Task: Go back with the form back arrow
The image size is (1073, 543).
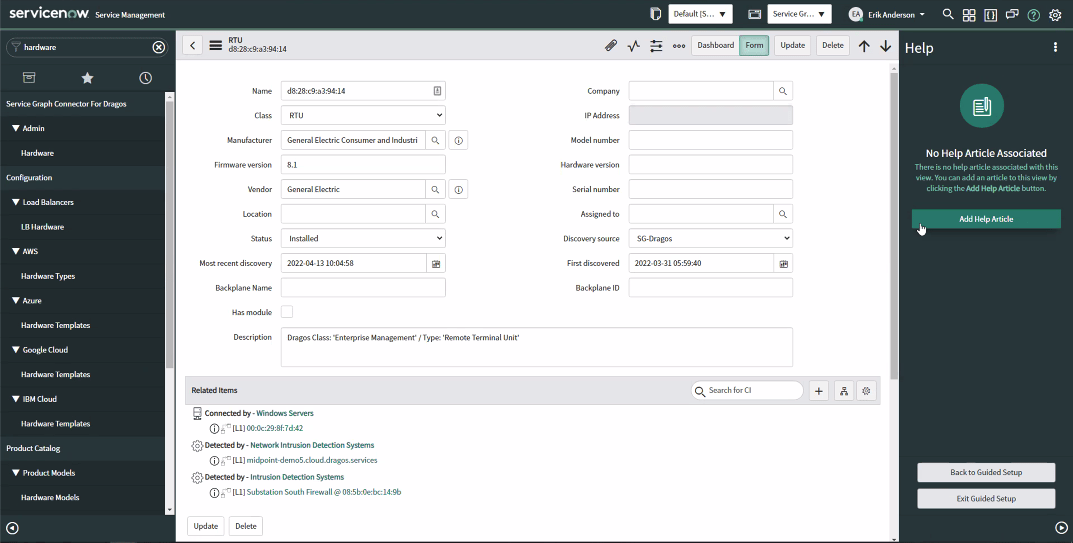Action: [x=192, y=45]
